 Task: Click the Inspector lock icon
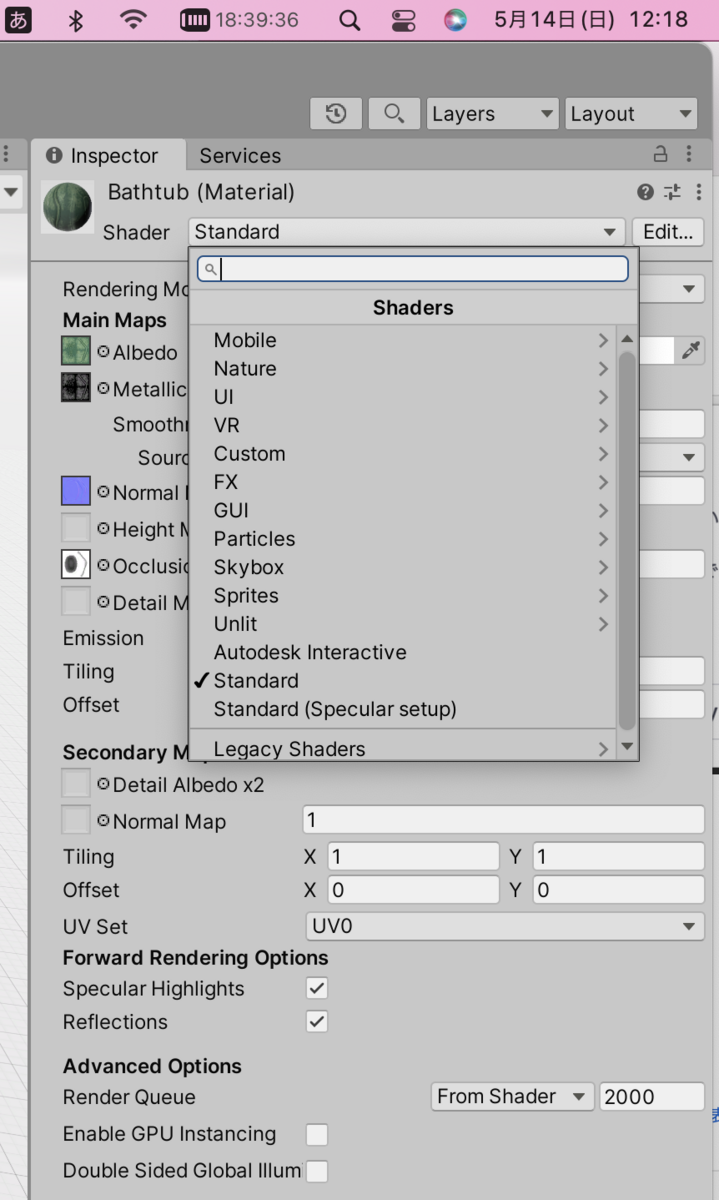[x=660, y=154]
